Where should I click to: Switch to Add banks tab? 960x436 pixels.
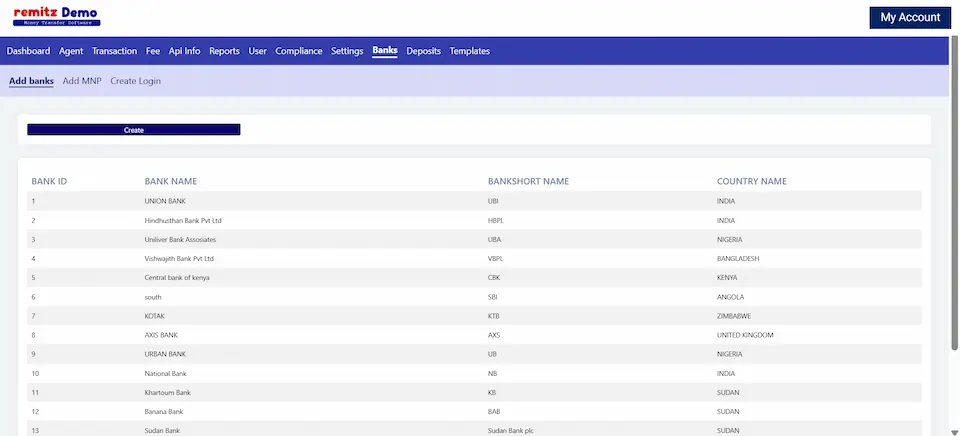click(31, 81)
